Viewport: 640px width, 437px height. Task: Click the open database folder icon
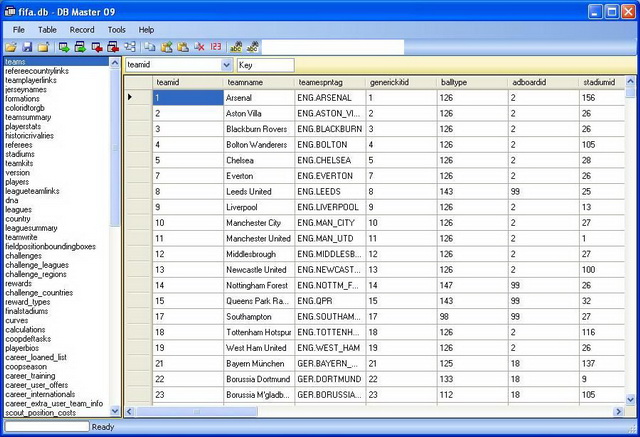coord(11,47)
